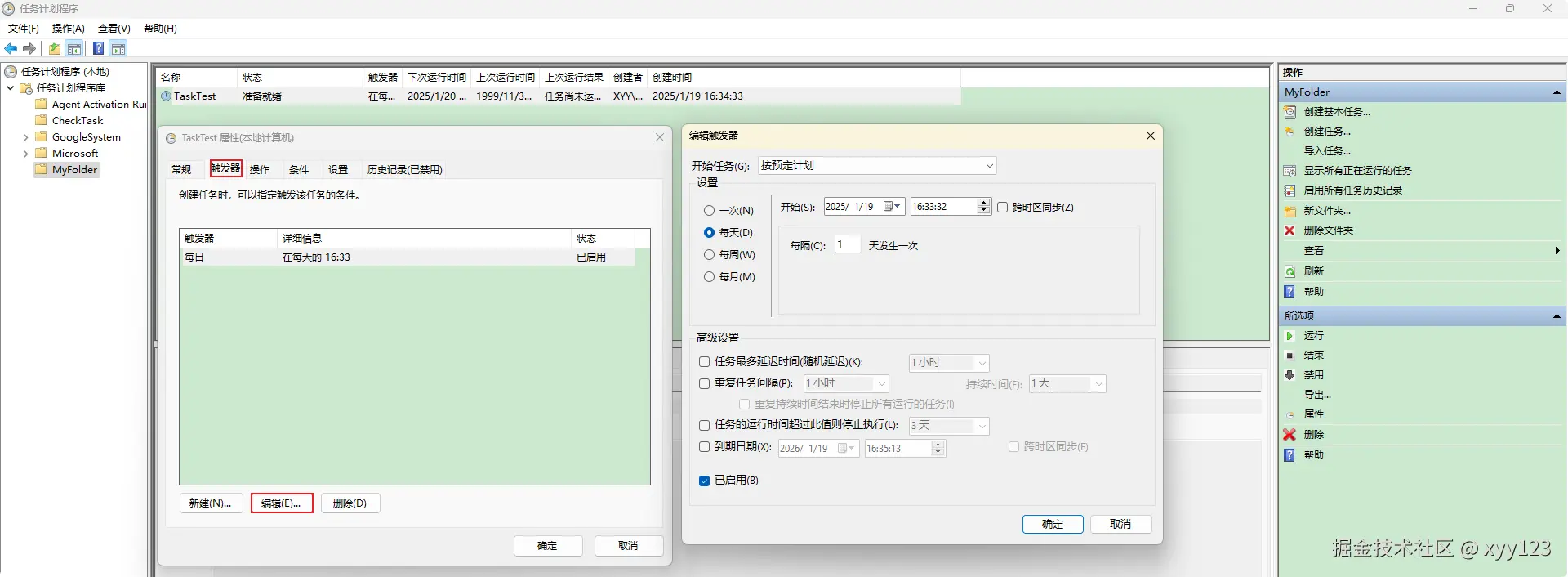
Task: Open the 操作(A) menu
Action: pos(68,29)
